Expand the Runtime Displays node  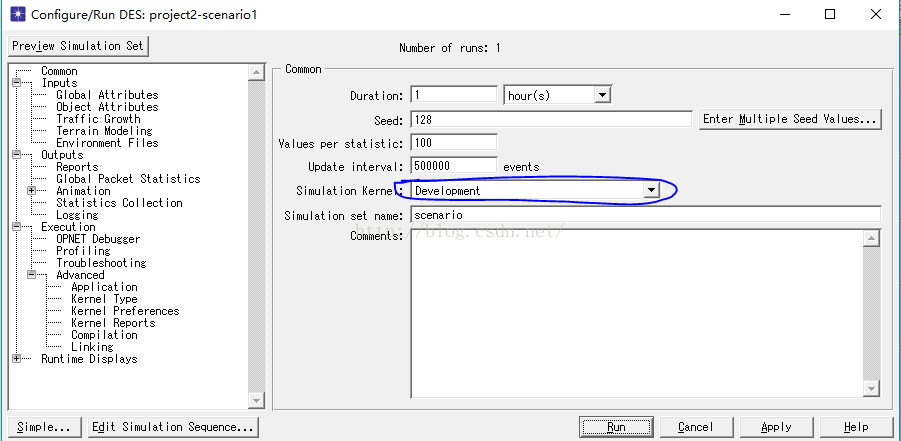[16, 359]
